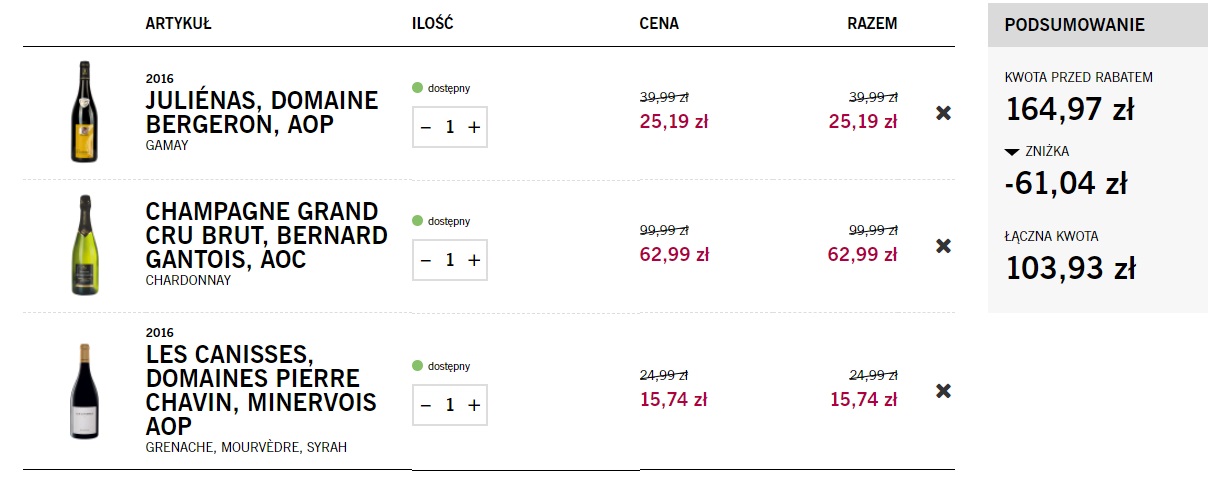This screenshot has height=479, width=1208.
Task: Open Champagne Grand Cru Brut product link
Action: click(x=266, y=236)
